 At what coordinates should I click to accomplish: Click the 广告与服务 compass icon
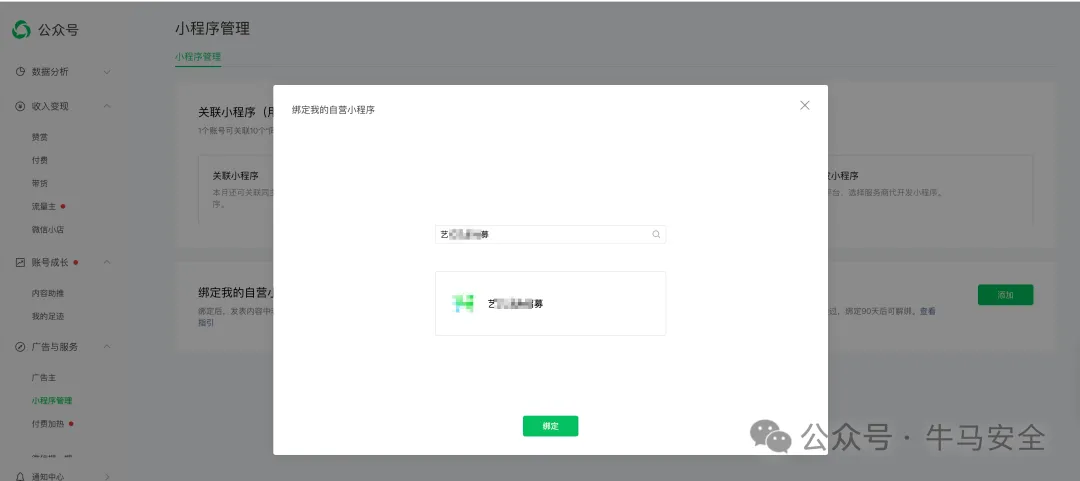[x=20, y=347]
